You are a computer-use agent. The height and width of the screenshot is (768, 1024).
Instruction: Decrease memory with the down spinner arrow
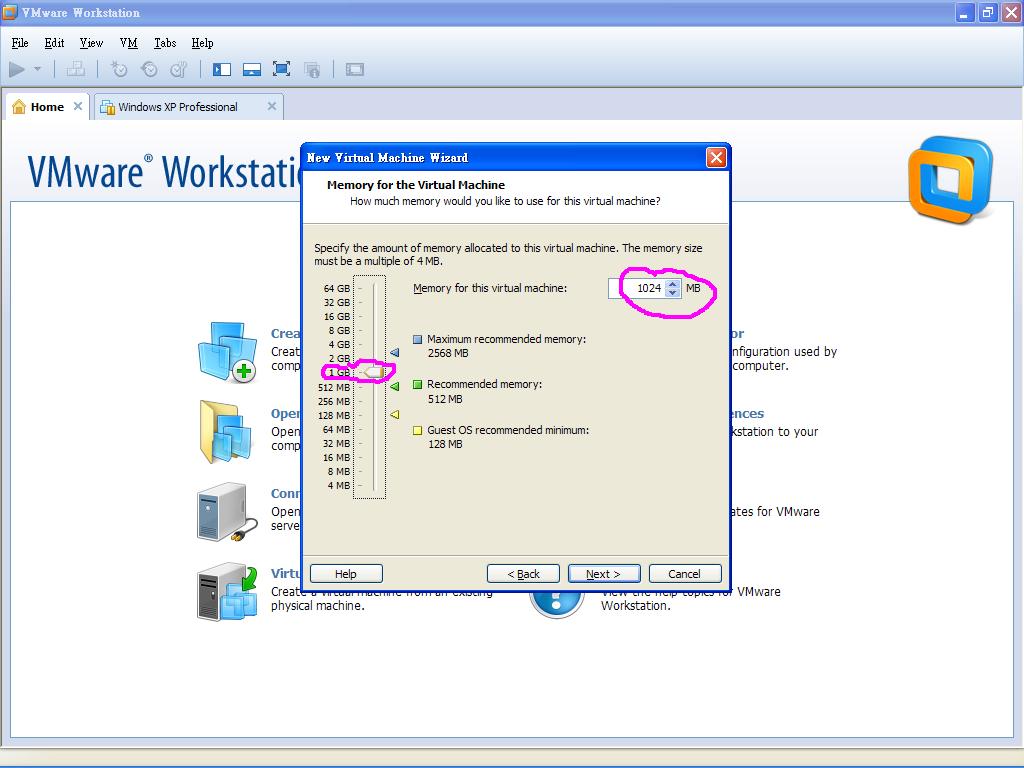673,293
